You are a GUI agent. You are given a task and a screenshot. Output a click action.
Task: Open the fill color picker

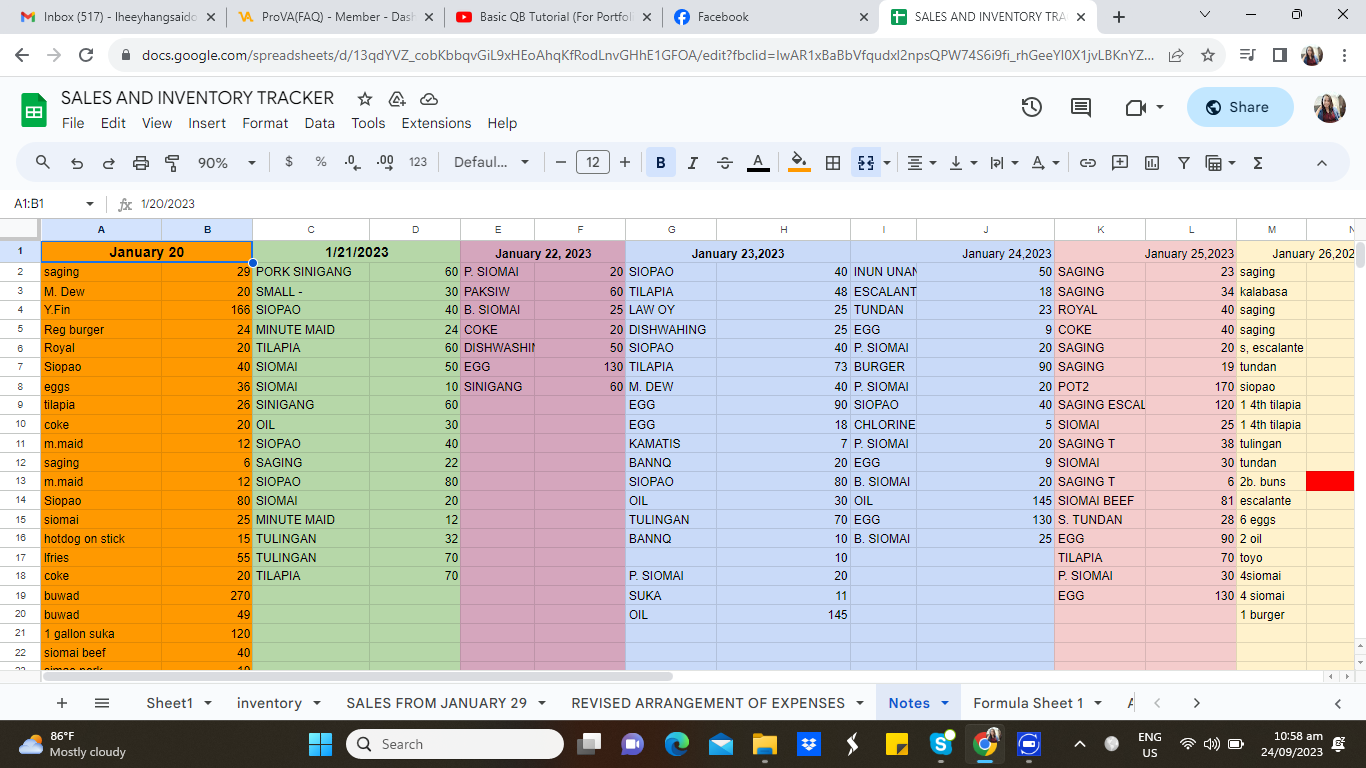click(x=799, y=162)
